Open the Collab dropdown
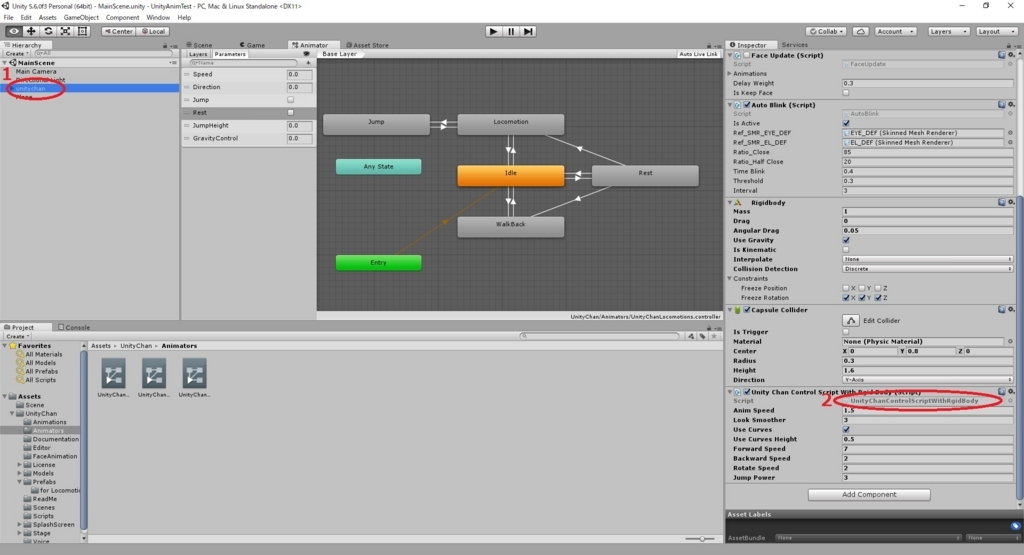 coord(827,31)
